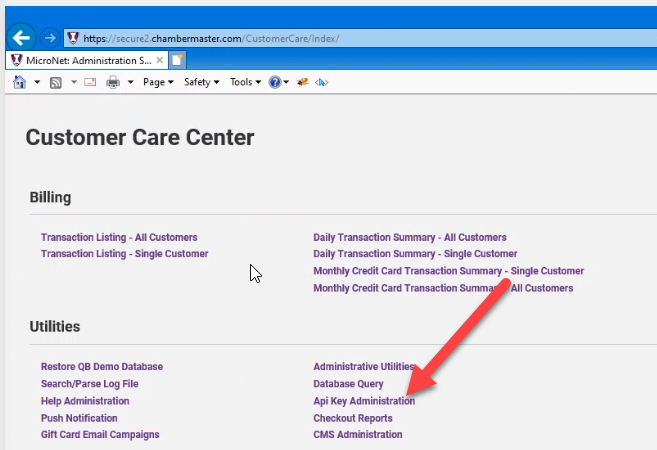This screenshot has width=657, height=450.
Task: Expand the Print options dropdown arrow
Action: click(x=130, y=82)
